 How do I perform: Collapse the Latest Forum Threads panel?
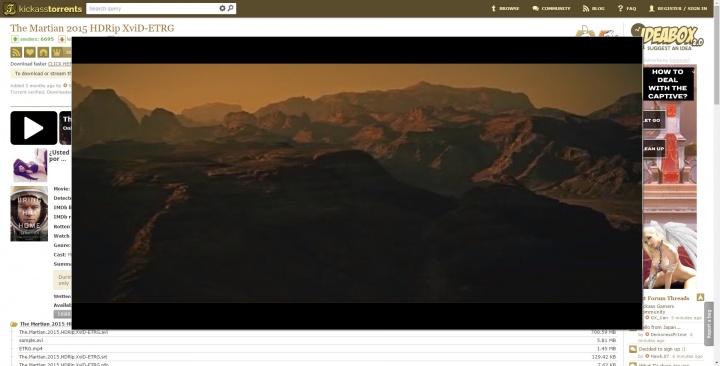pyautogui.click(x=700, y=298)
